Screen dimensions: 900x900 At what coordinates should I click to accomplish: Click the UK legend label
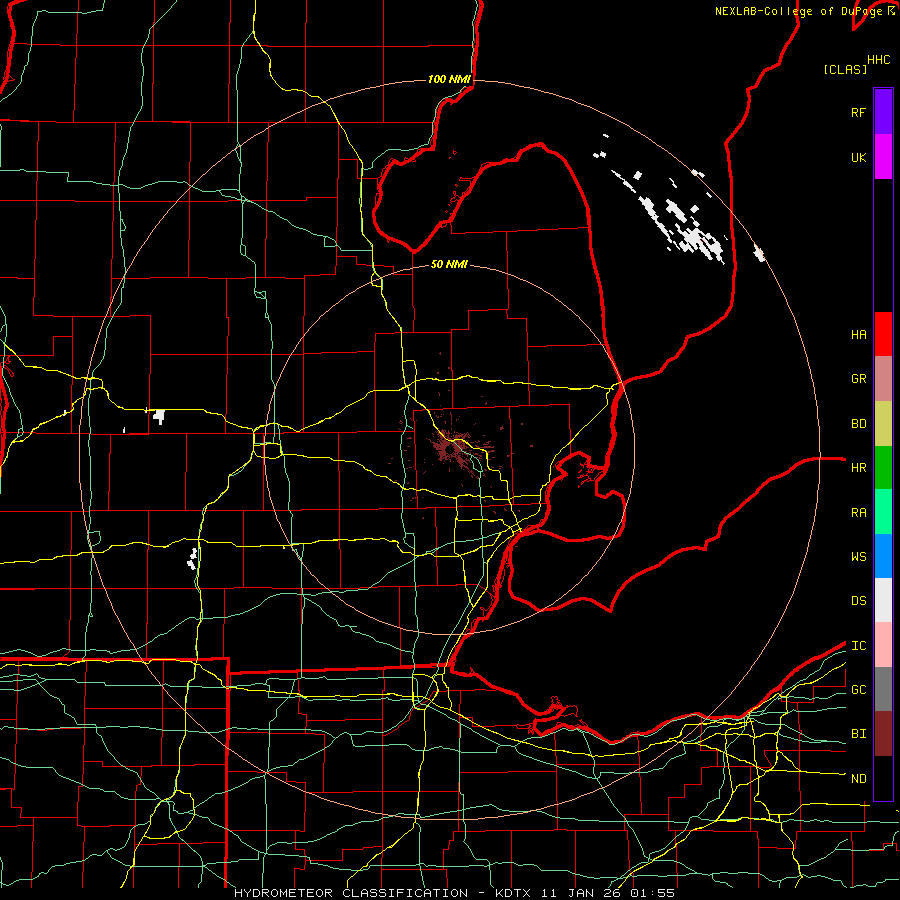pyautogui.click(x=858, y=157)
